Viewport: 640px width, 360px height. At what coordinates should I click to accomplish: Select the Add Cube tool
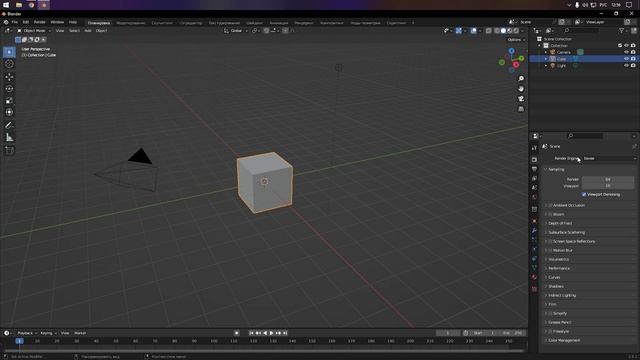pos(9,151)
